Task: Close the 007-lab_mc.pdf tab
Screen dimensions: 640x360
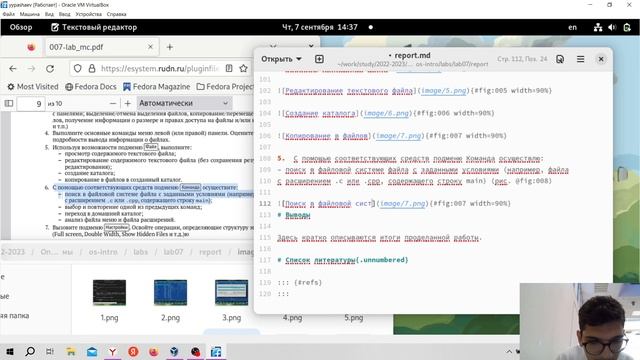Action: click(150, 47)
